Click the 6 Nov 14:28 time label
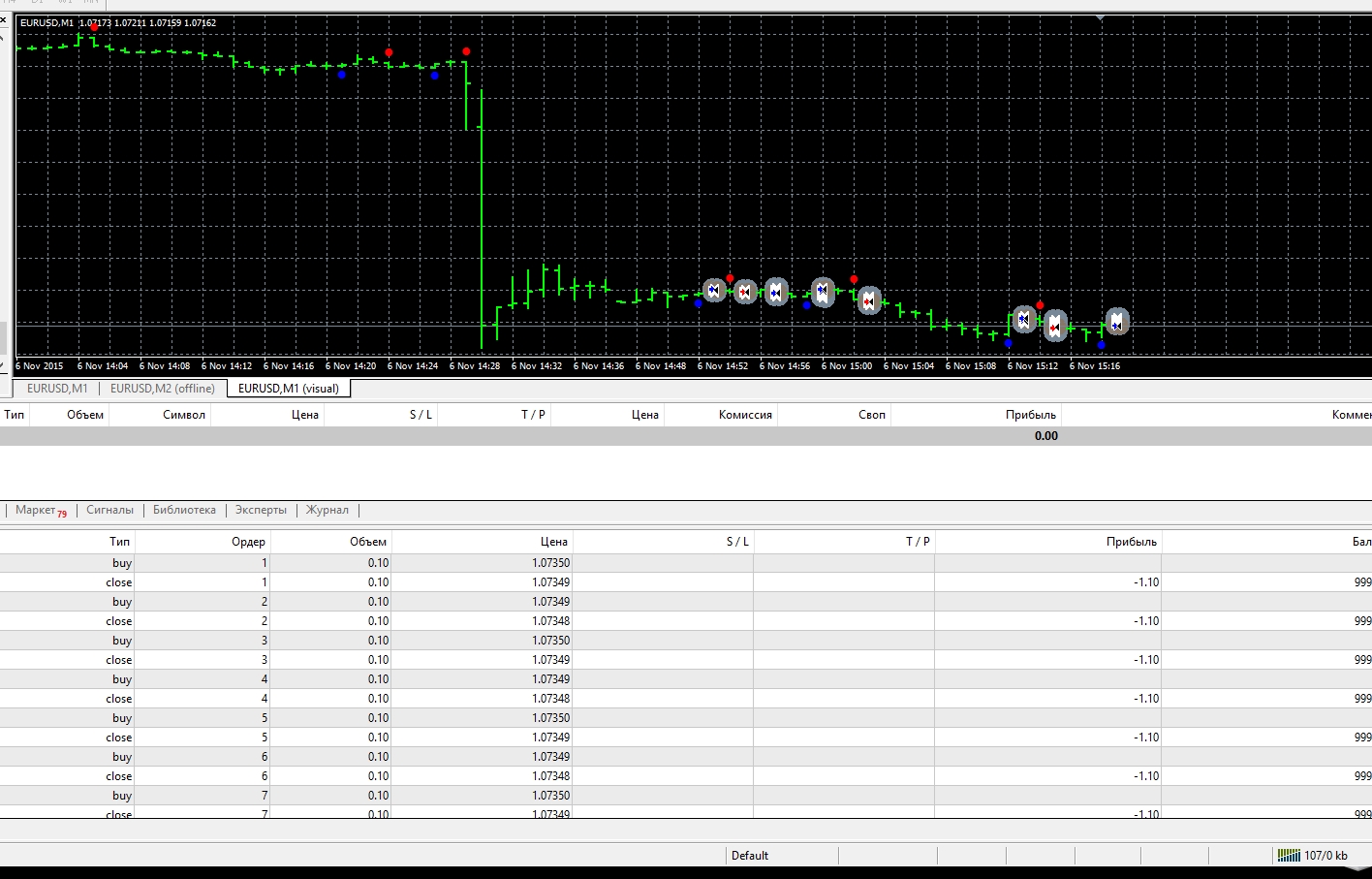Image resolution: width=1372 pixels, height=879 pixels. tap(475, 366)
